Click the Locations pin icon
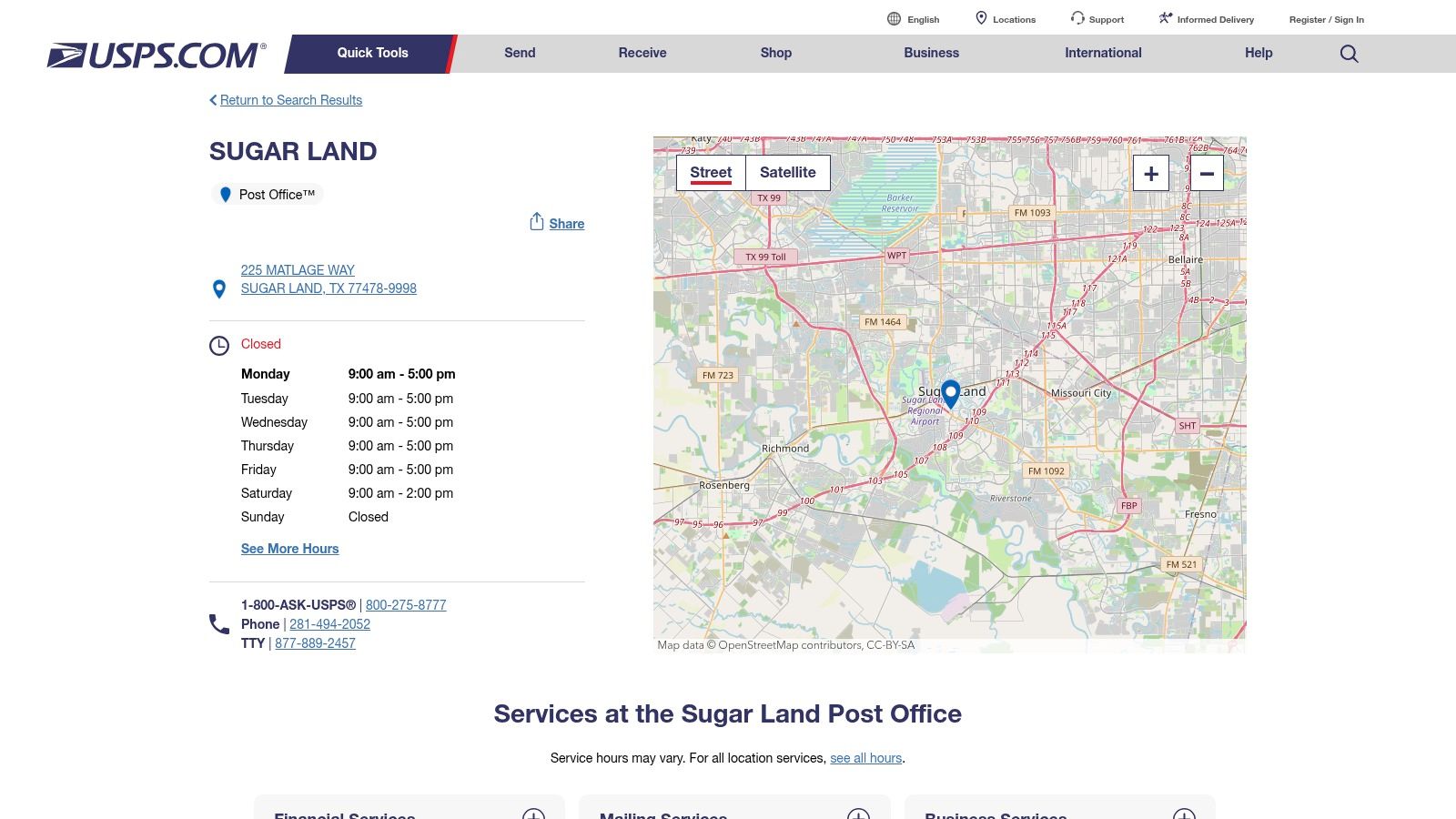The image size is (1456, 819). pyautogui.click(x=981, y=18)
